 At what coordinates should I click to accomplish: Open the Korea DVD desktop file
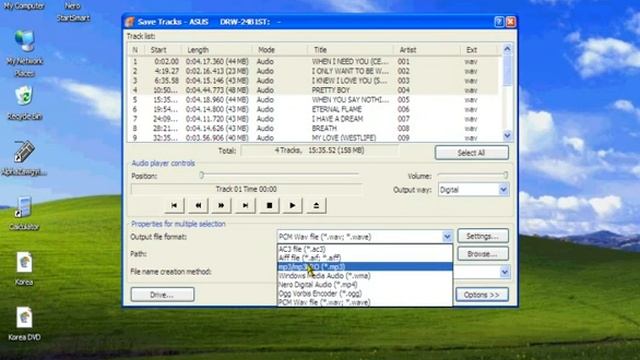point(24,323)
